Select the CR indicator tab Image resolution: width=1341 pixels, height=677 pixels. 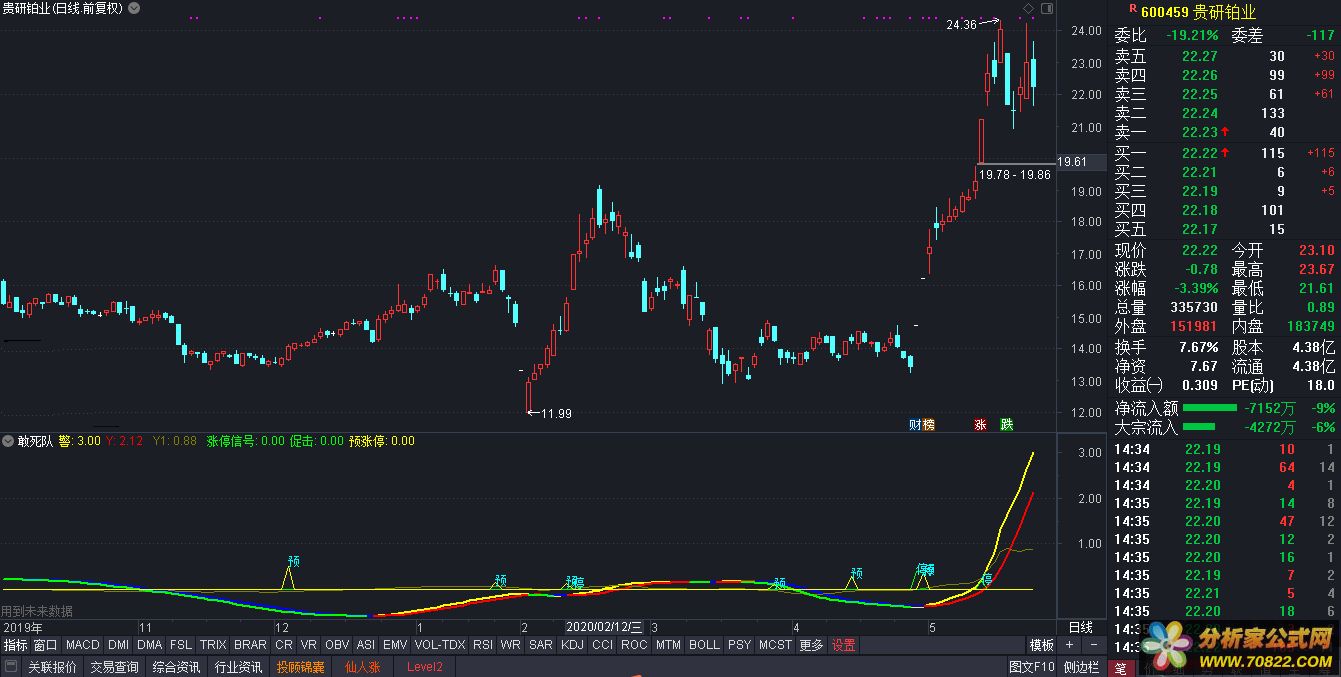(284, 645)
